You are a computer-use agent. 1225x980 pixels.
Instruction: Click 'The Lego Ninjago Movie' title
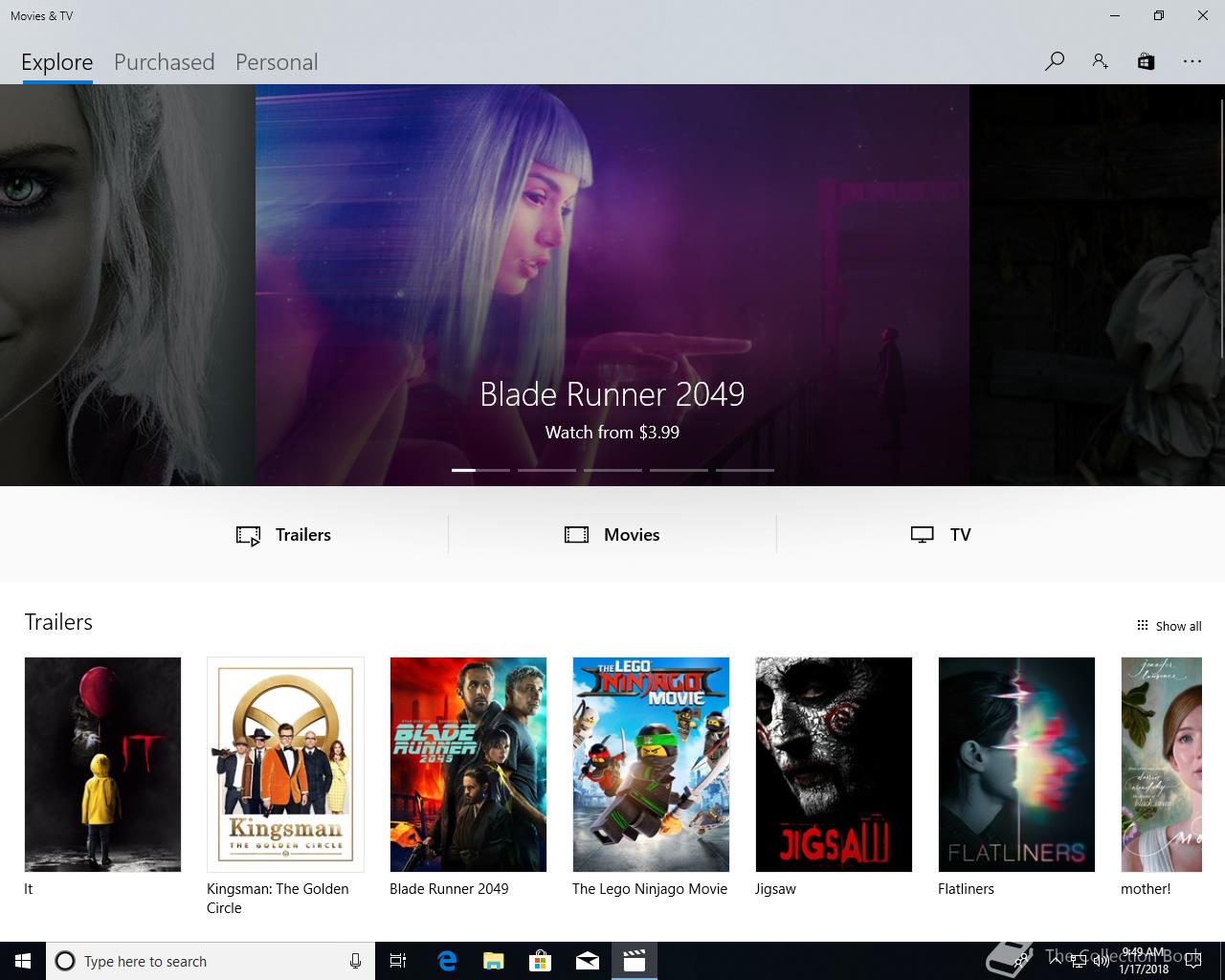coord(650,889)
